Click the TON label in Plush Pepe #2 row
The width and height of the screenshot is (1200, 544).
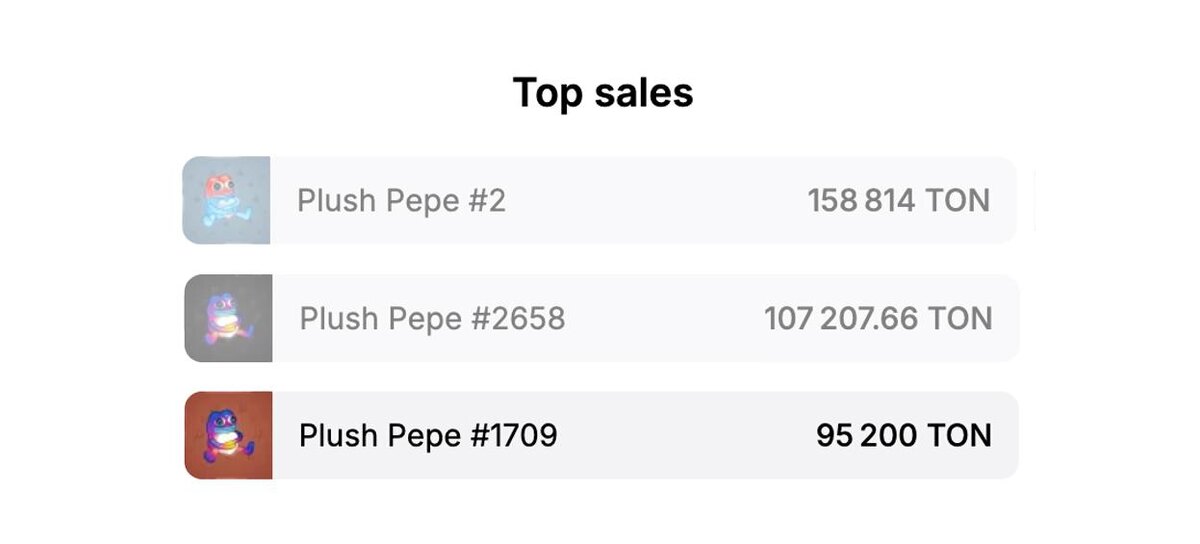point(957,201)
